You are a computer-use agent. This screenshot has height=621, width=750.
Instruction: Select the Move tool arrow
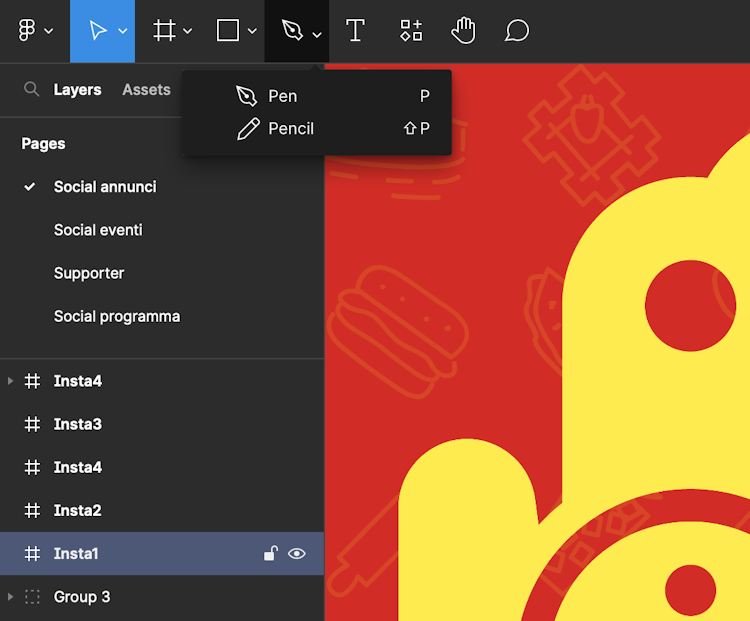(x=98, y=31)
